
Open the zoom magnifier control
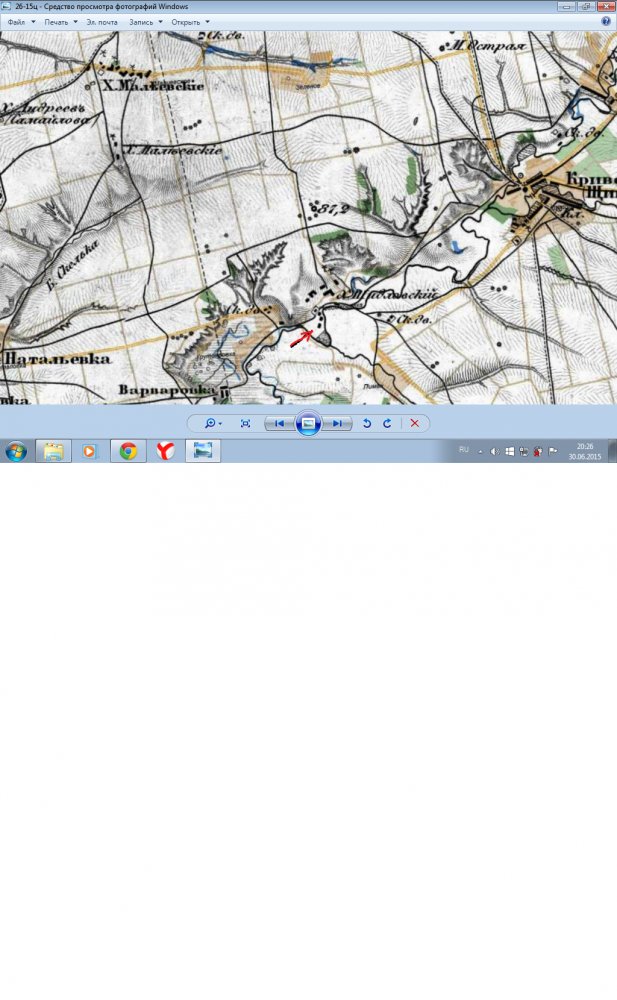tap(212, 424)
